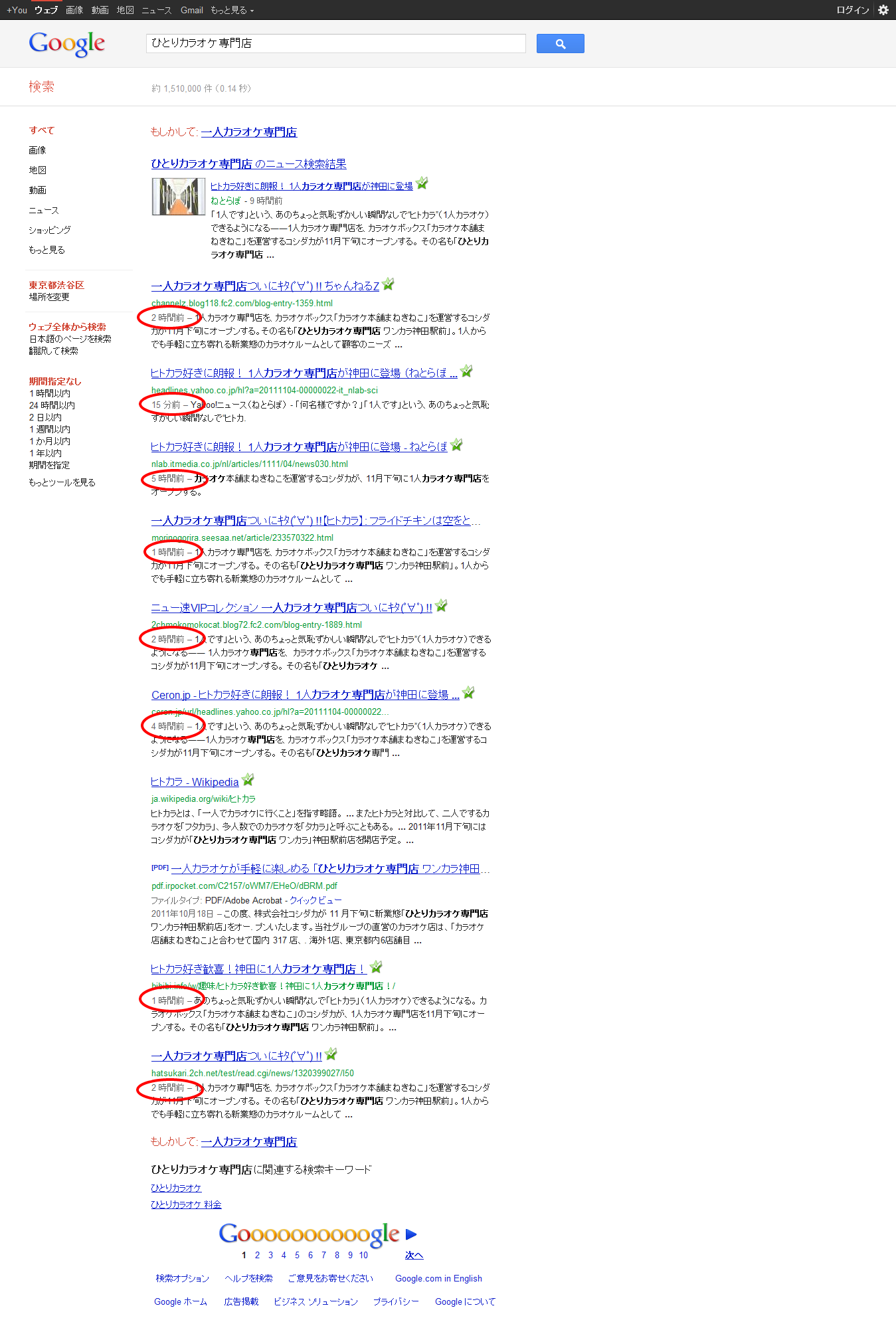Select ニュース in left sidebar

pyautogui.click(x=44, y=210)
